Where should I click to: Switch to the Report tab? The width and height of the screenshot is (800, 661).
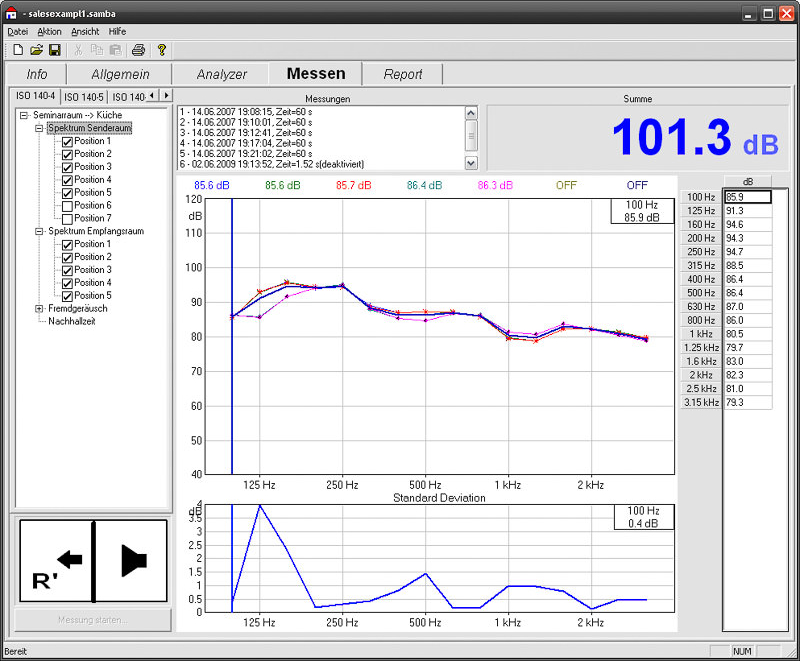(x=403, y=74)
